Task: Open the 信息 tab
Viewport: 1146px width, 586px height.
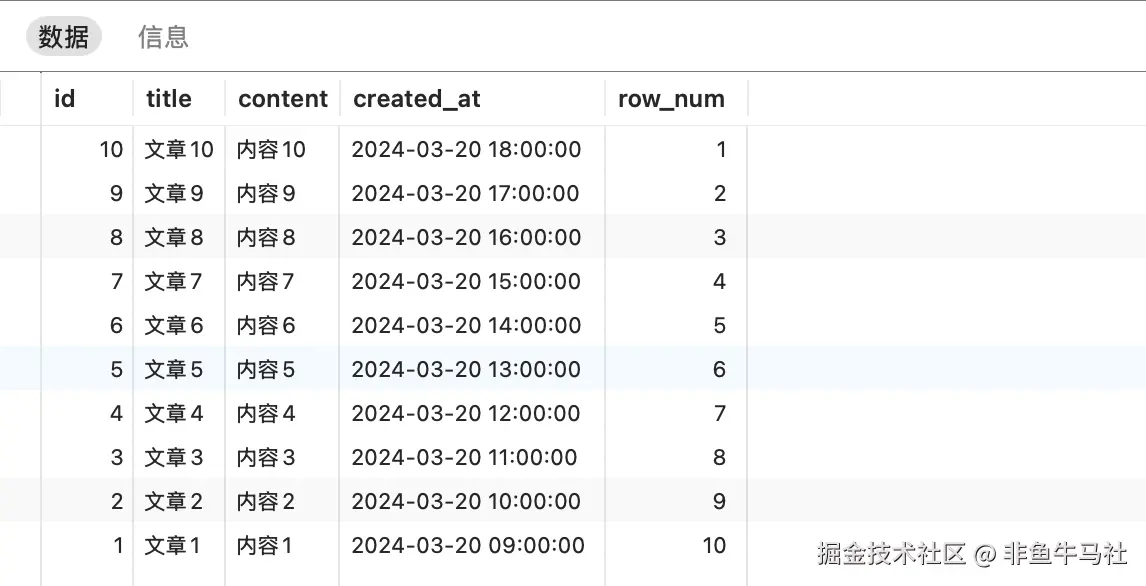Action: pyautogui.click(x=163, y=38)
